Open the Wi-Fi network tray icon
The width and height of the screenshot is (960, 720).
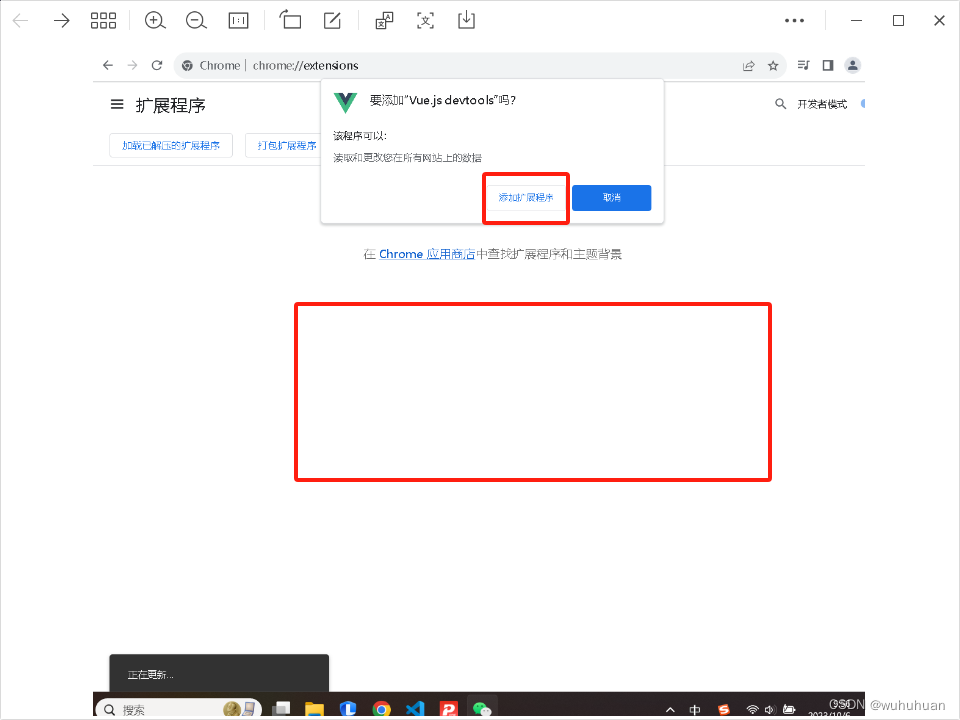pyautogui.click(x=752, y=710)
